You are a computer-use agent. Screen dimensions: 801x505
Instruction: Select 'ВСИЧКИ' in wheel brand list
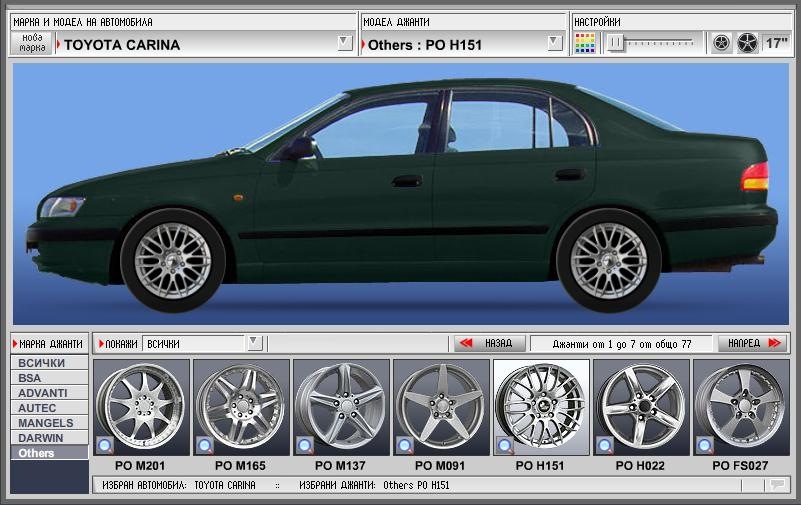point(50,363)
